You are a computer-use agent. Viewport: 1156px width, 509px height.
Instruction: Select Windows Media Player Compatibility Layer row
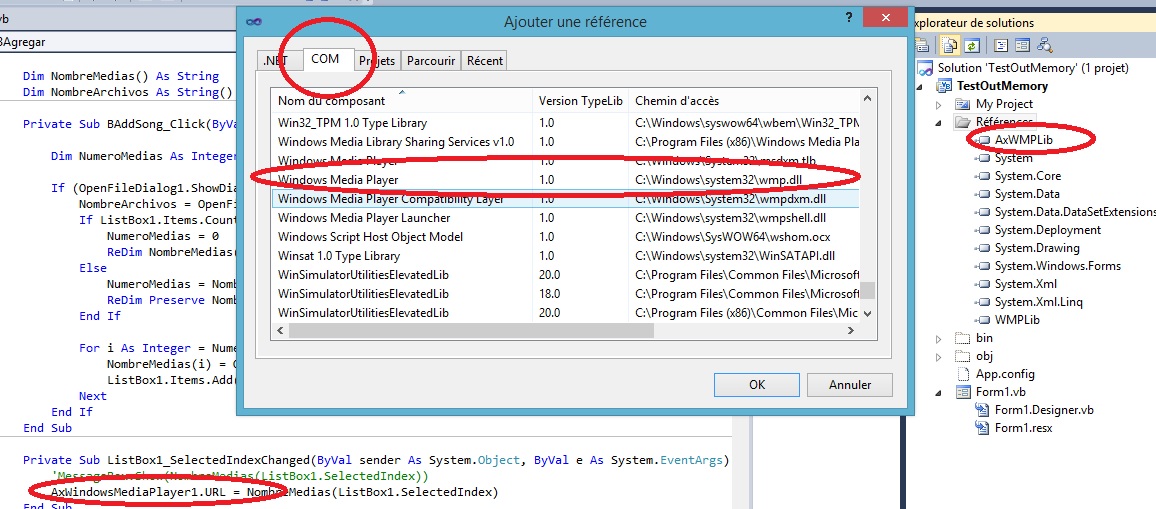tap(565, 198)
